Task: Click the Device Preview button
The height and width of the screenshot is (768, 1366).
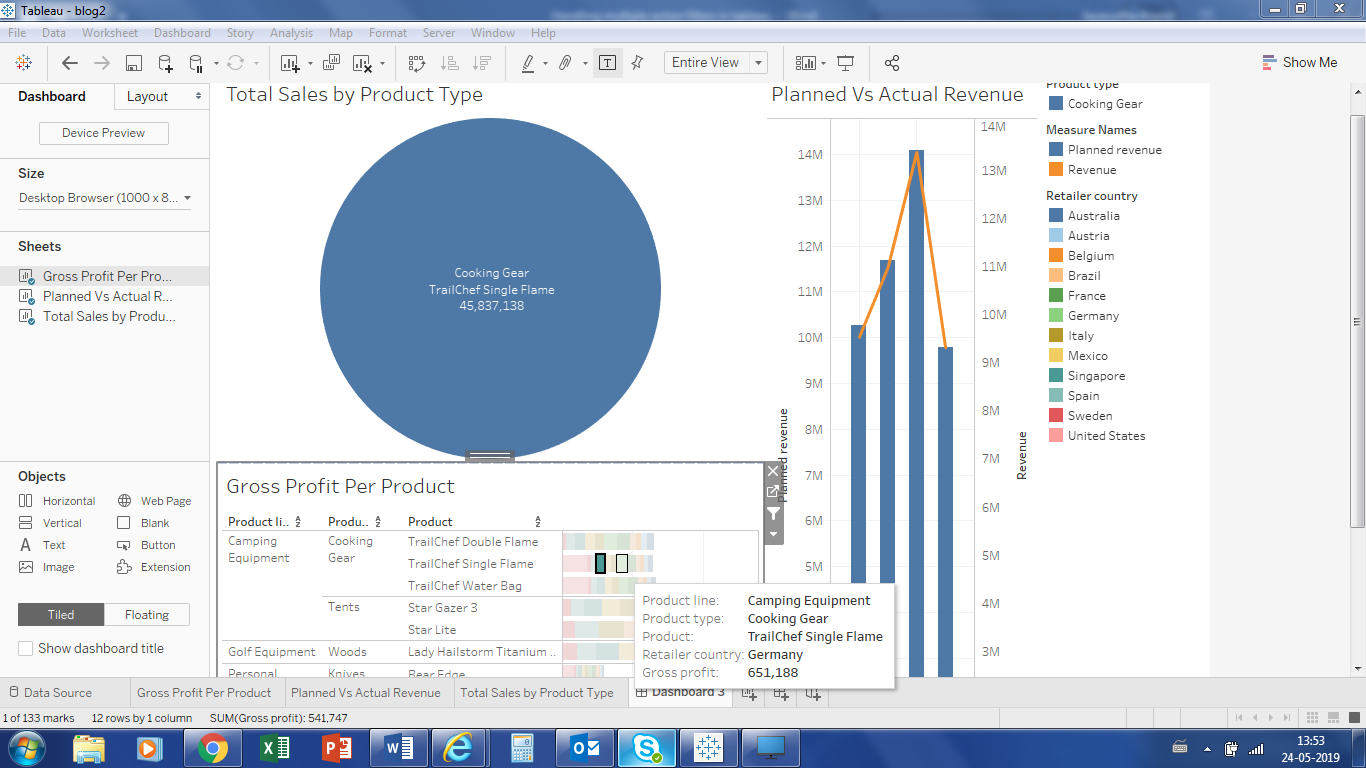Action: [x=104, y=133]
